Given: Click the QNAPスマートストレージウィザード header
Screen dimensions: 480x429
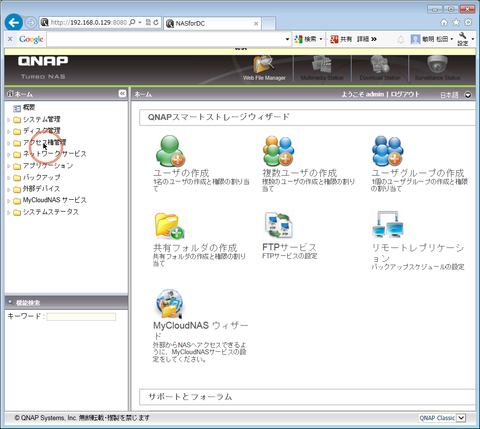Looking at the screenshot, I should pyautogui.click(x=307, y=117).
